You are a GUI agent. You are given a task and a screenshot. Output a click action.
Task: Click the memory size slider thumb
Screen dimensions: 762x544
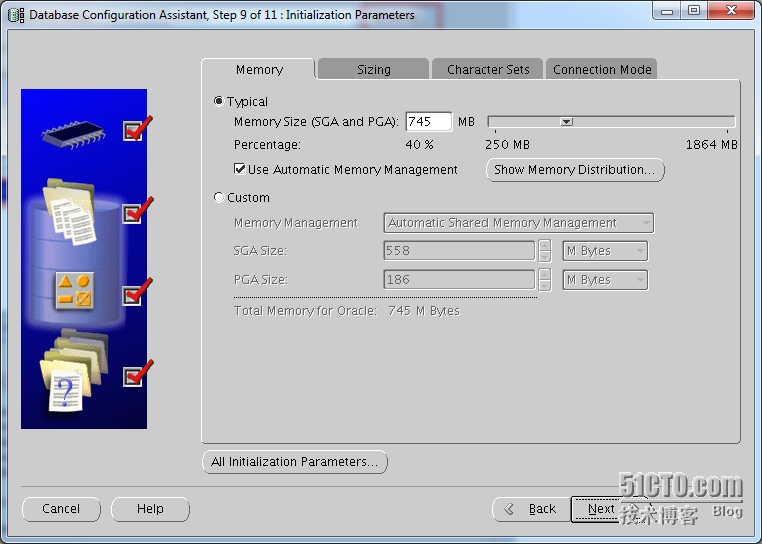pyautogui.click(x=566, y=122)
